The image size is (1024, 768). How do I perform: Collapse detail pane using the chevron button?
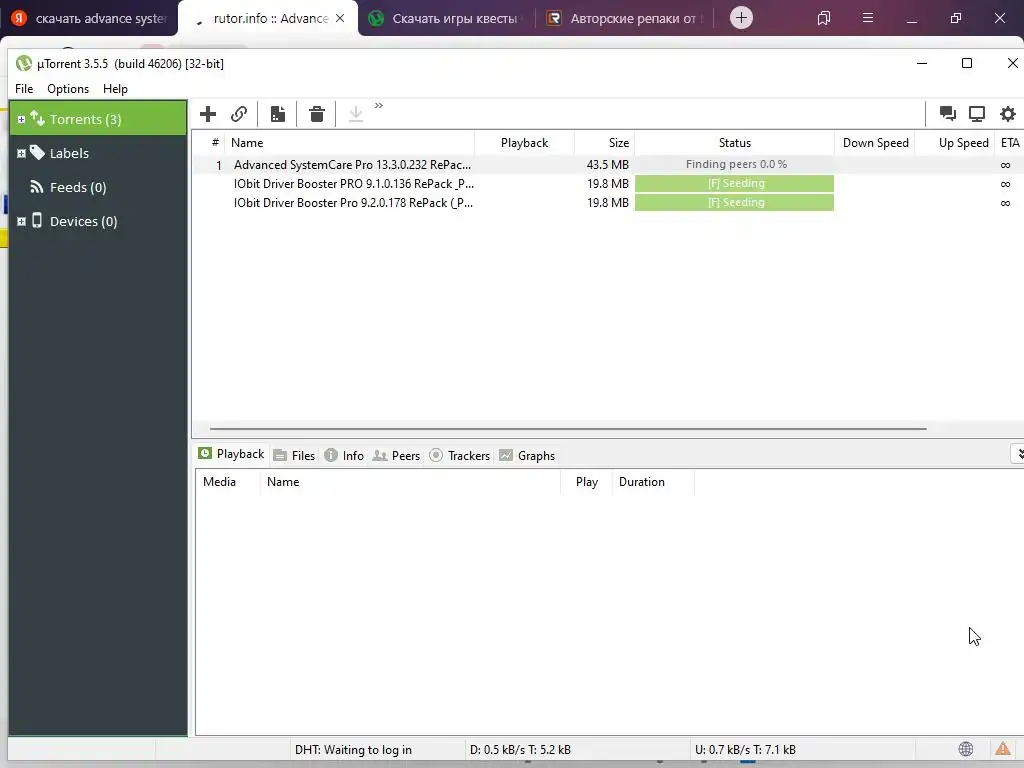pyautogui.click(x=1017, y=454)
